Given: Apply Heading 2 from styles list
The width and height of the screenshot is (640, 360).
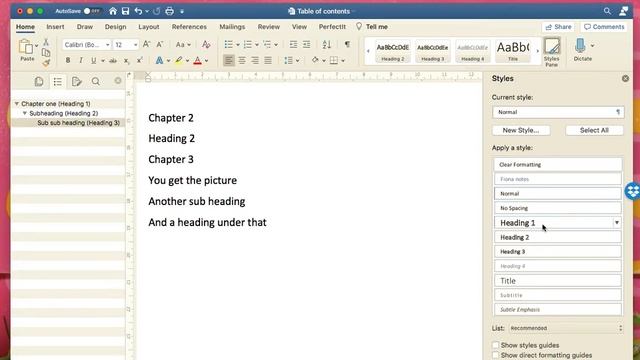Looking at the screenshot, I should 558,237.
